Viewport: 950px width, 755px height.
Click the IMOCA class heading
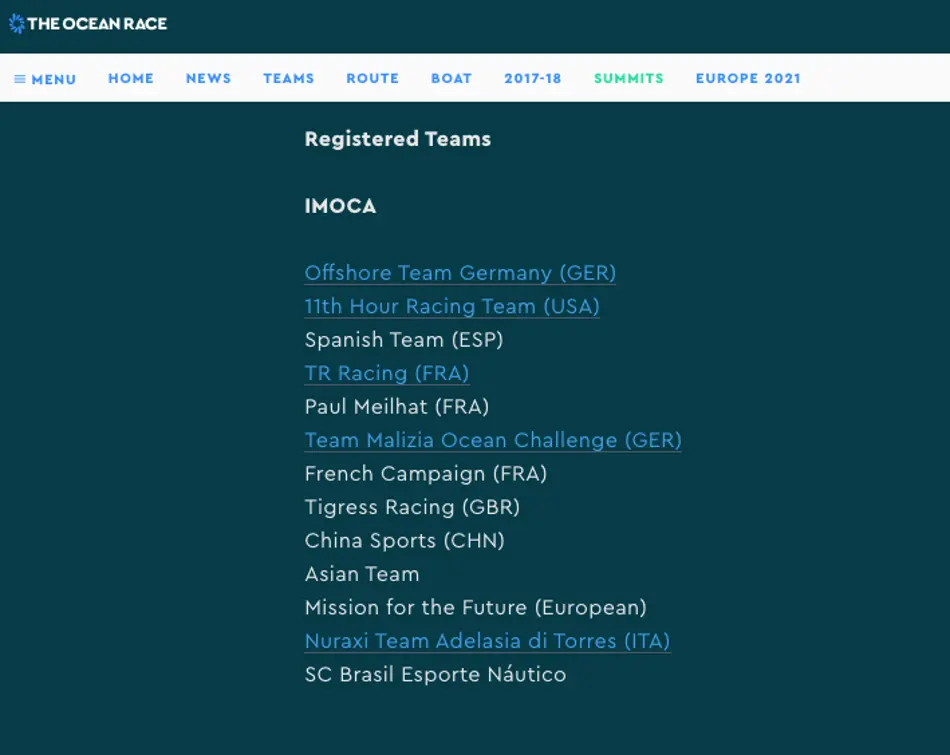pos(340,206)
